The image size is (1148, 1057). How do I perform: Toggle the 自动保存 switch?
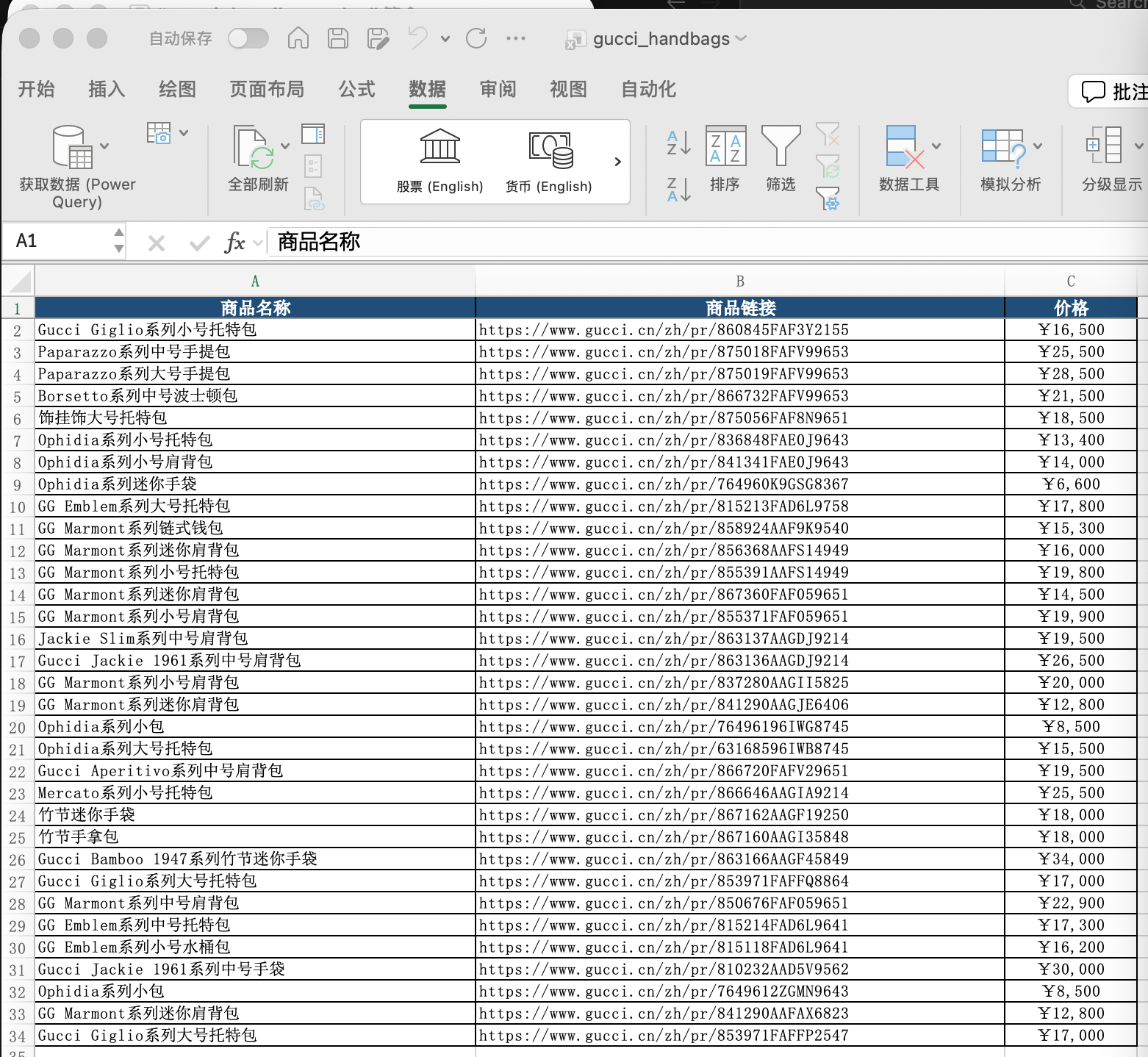248,38
